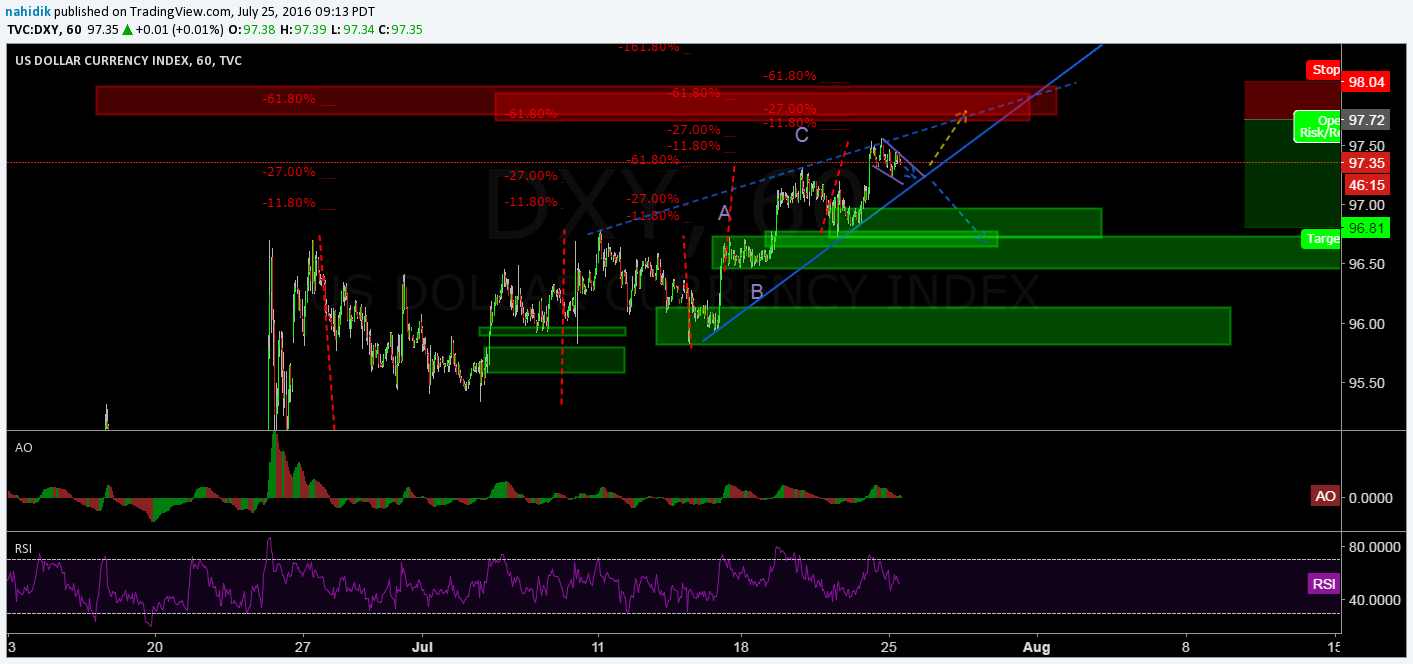Click the 96.00 price axis level

click(x=1367, y=324)
